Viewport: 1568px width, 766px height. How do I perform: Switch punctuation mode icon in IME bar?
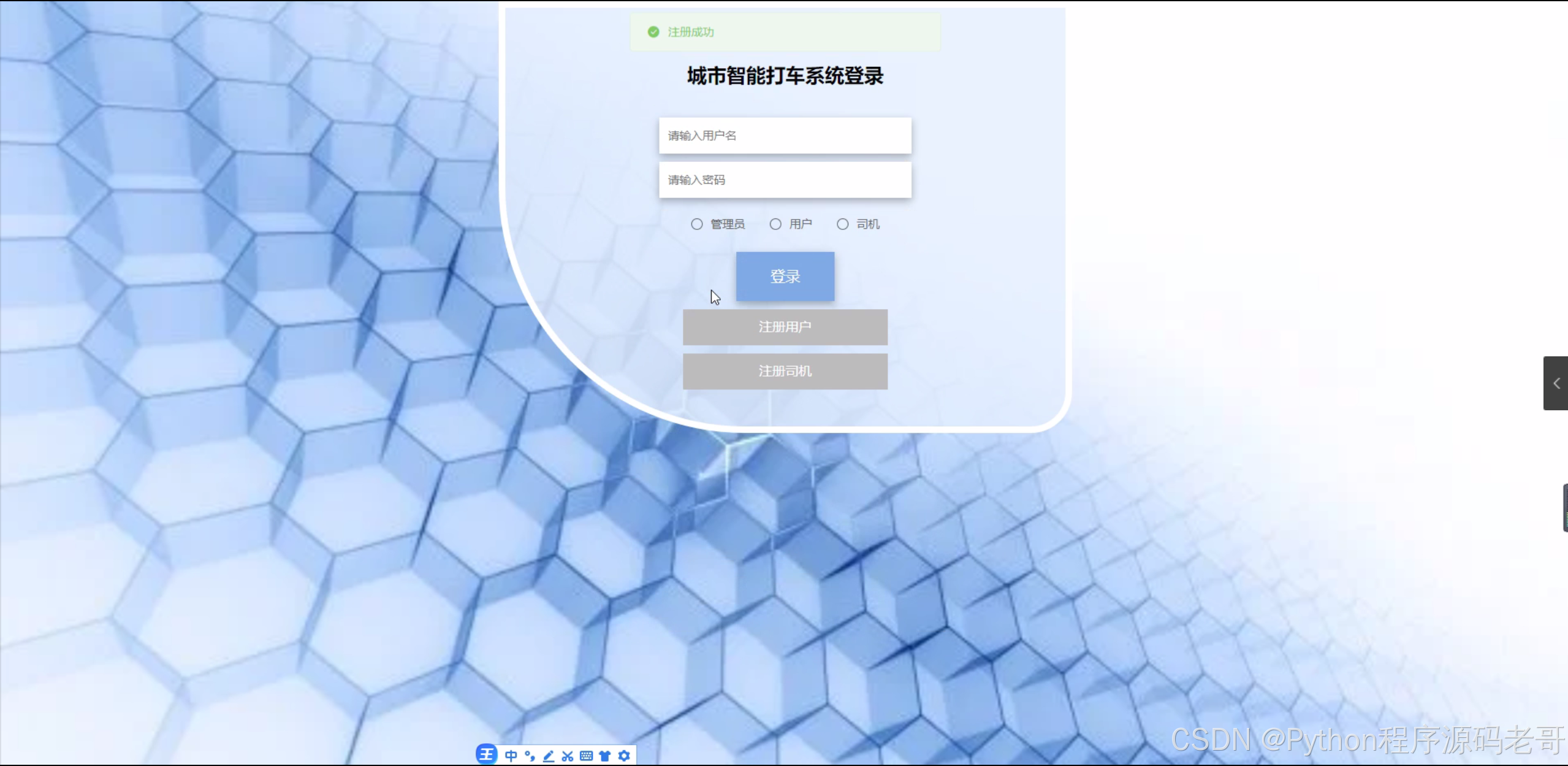pyautogui.click(x=530, y=756)
